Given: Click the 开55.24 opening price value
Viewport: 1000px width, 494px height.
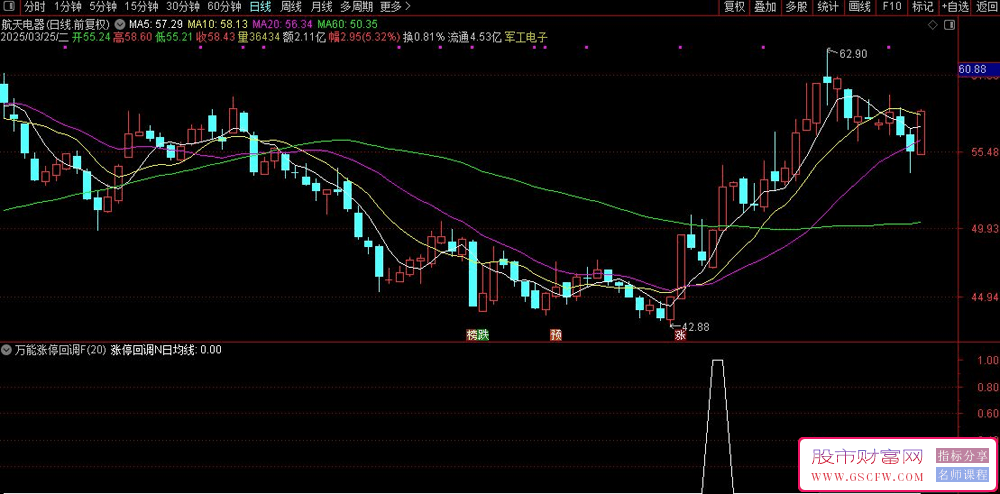Looking at the screenshot, I should [91, 36].
